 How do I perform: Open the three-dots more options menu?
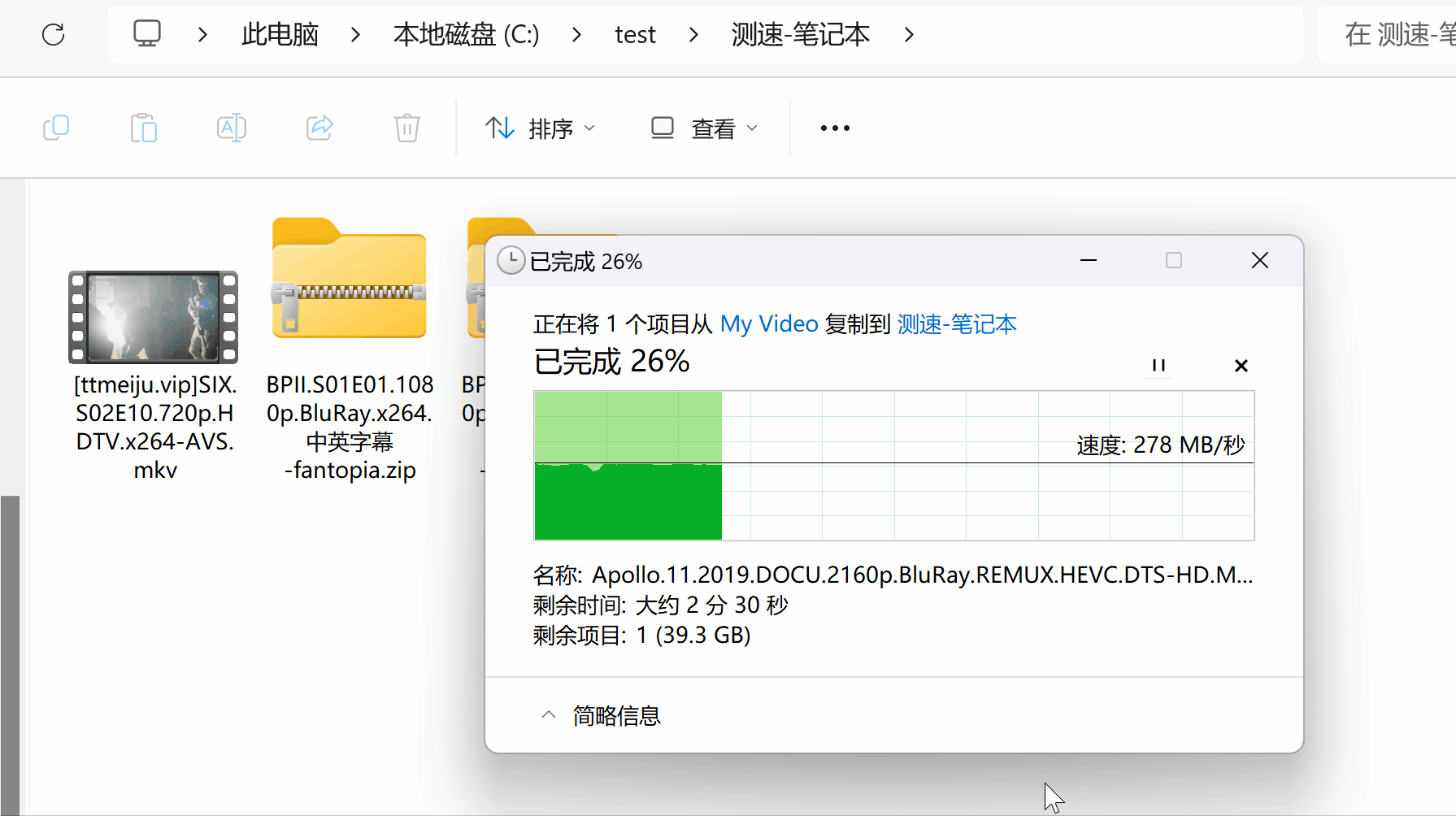tap(835, 128)
